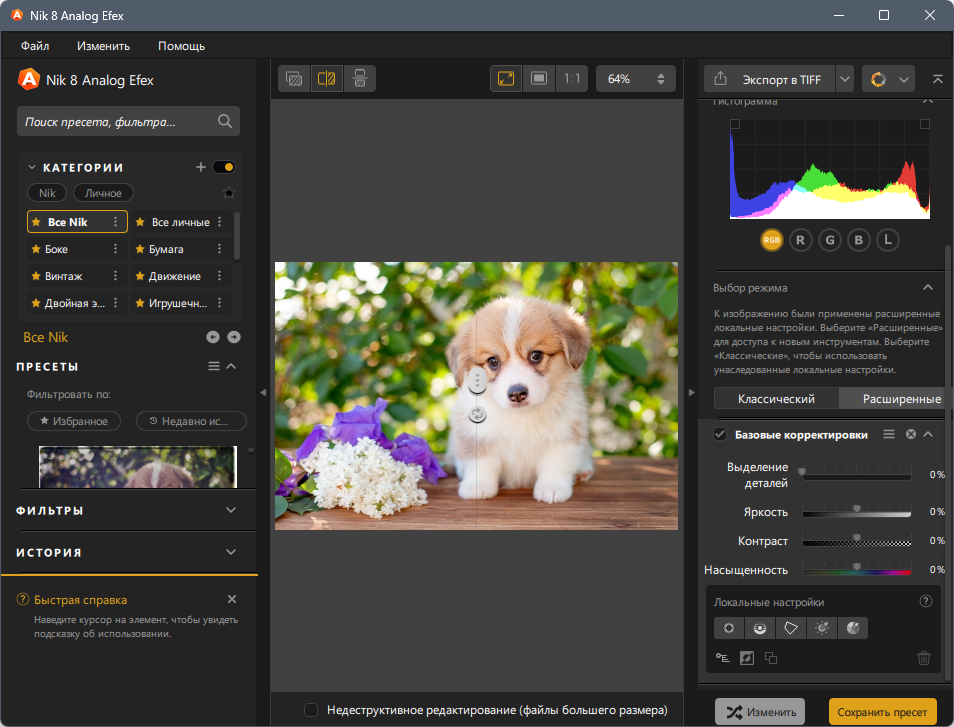Click the Яркость slider handle
The image size is (954, 727).
tap(856, 510)
